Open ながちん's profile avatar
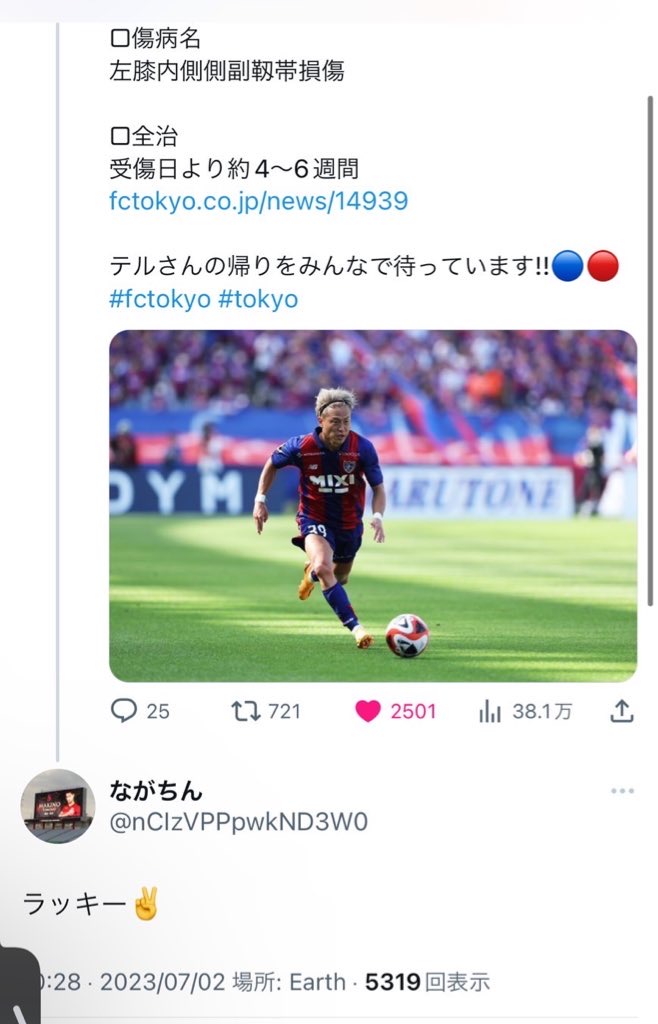 pos(58,806)
